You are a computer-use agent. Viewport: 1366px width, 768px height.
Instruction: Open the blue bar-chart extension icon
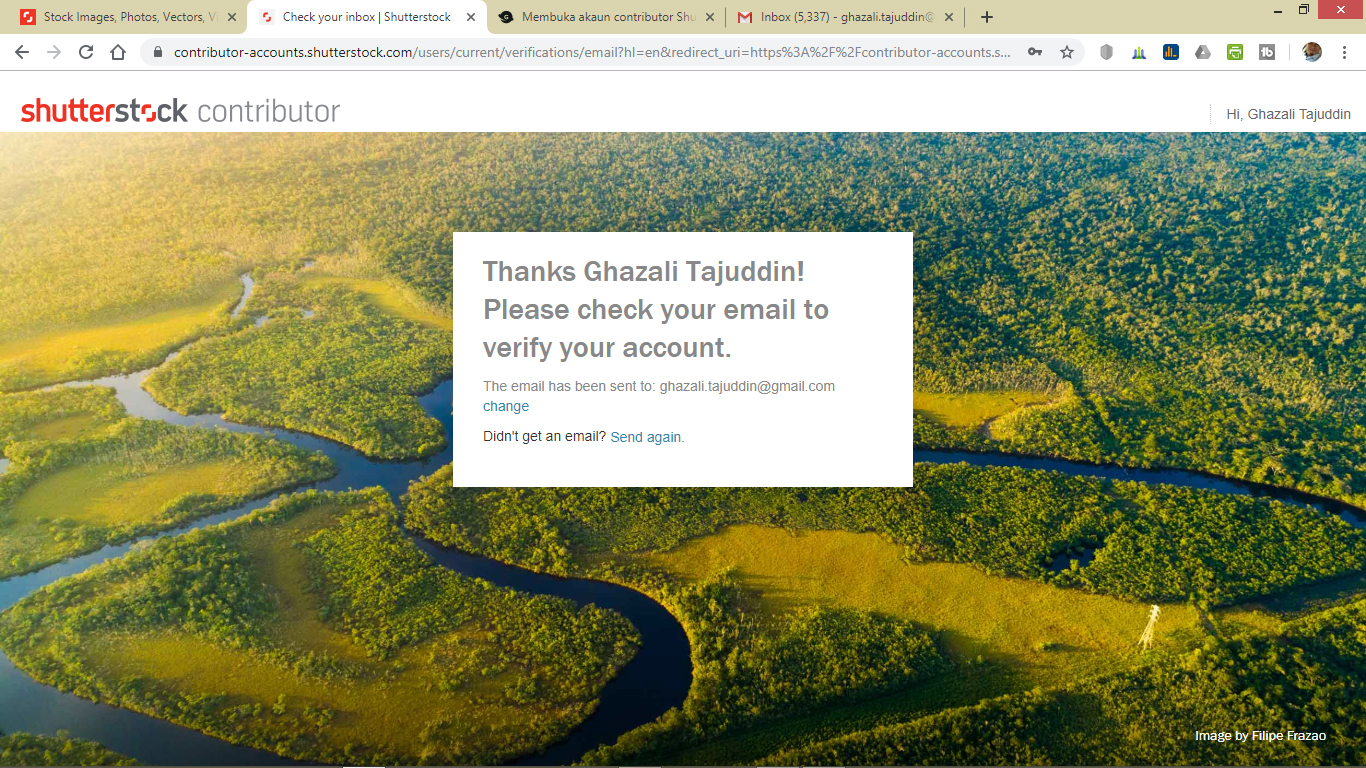tap(1171, 52)
